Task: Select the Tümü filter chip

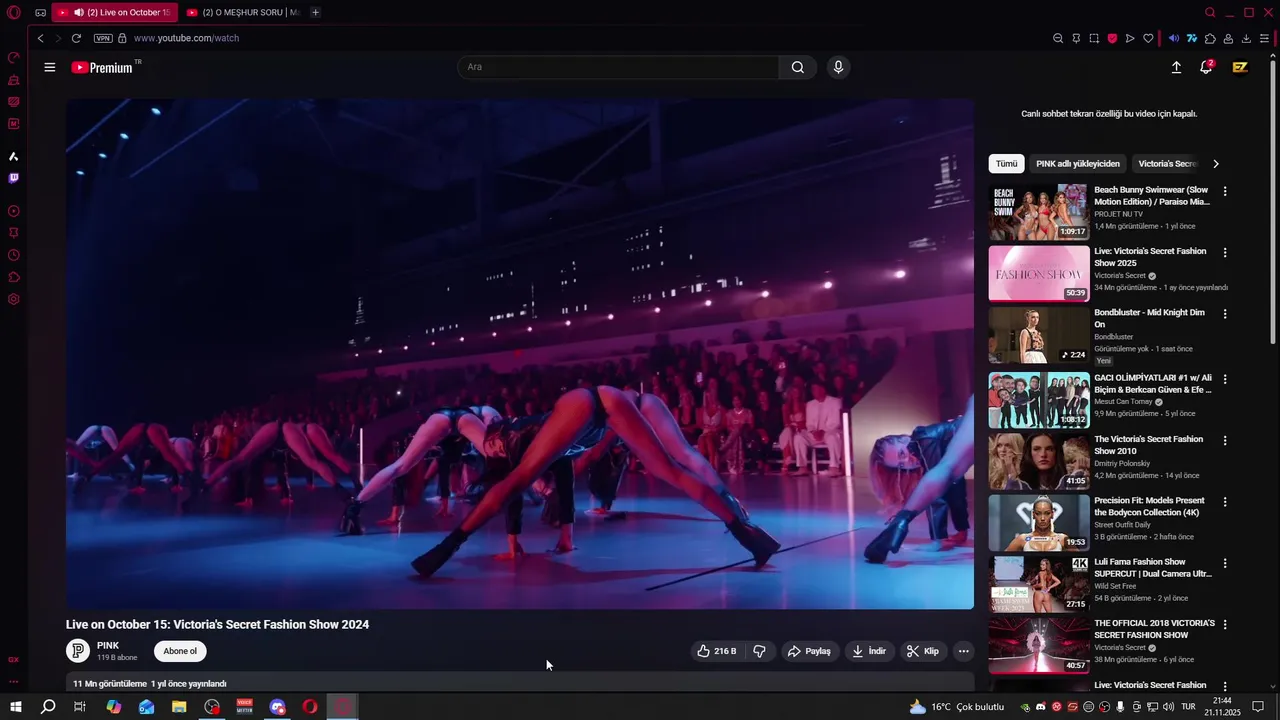Action: [1006, 164]
